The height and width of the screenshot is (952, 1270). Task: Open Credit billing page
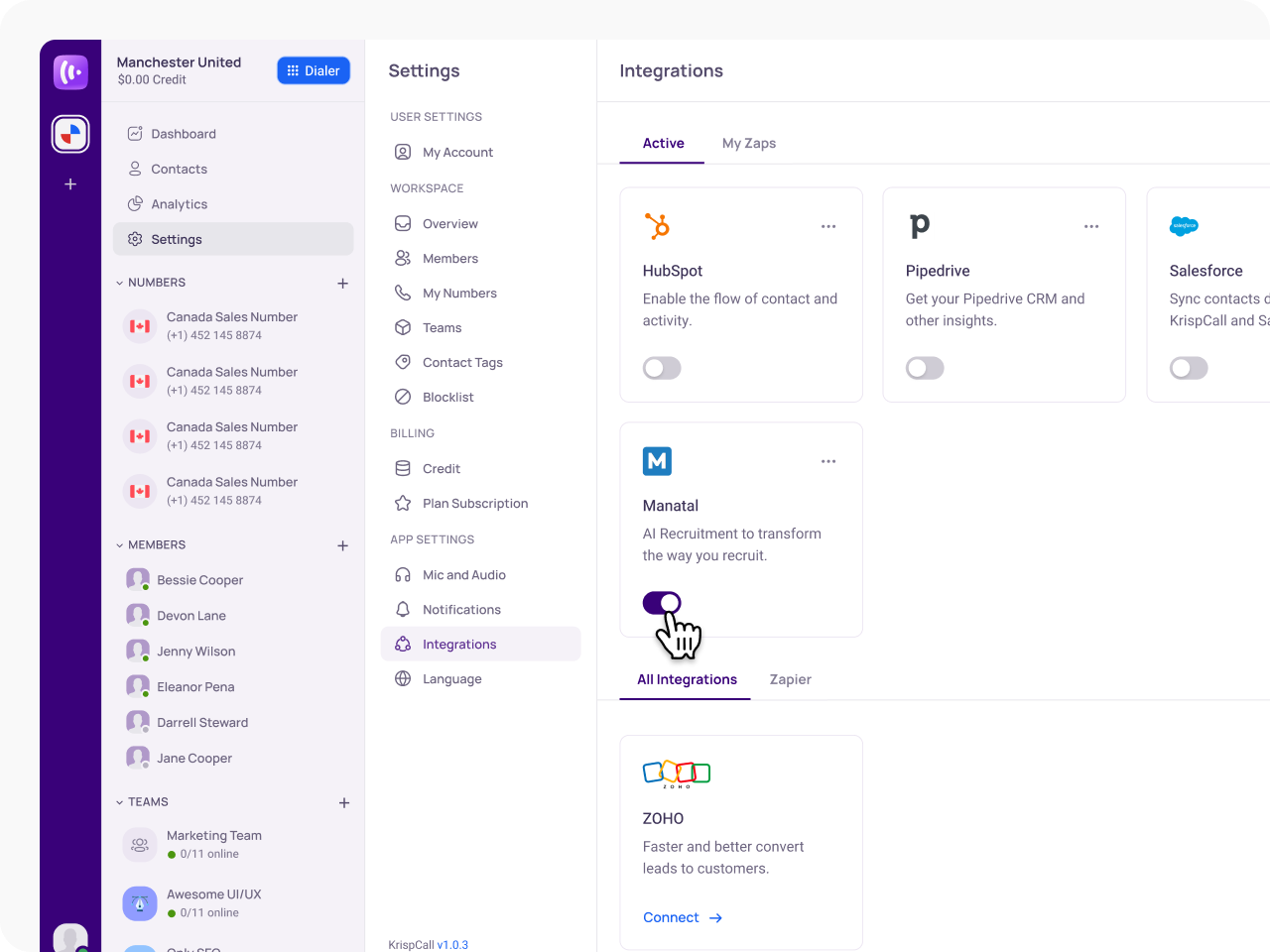click(481, 469)
